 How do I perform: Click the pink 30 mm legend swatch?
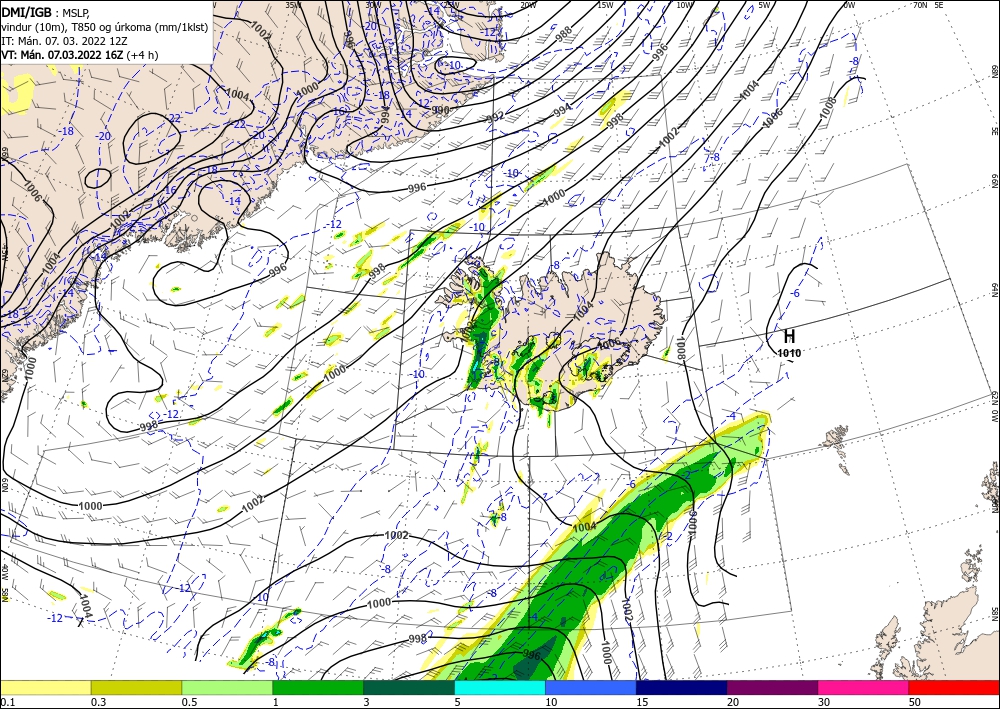(864, 687)
